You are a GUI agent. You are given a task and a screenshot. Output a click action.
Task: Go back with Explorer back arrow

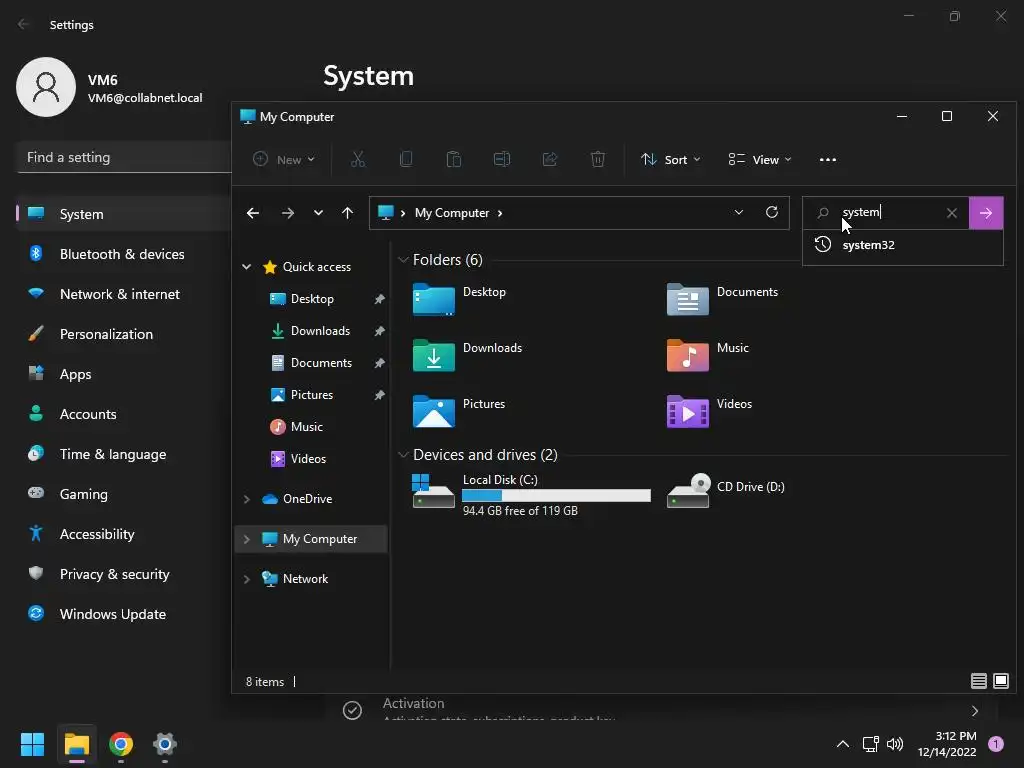[x=253, y=213]
